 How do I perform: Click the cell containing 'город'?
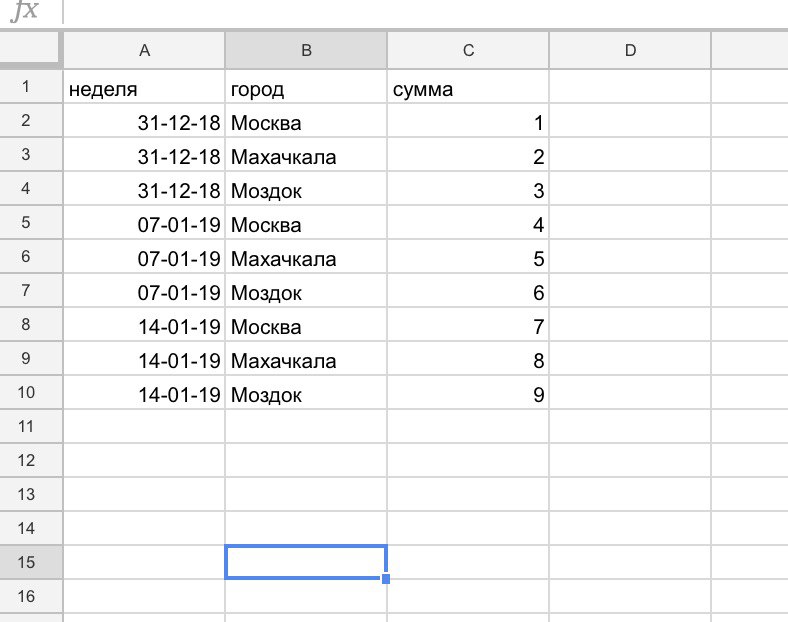coord(306,87)
